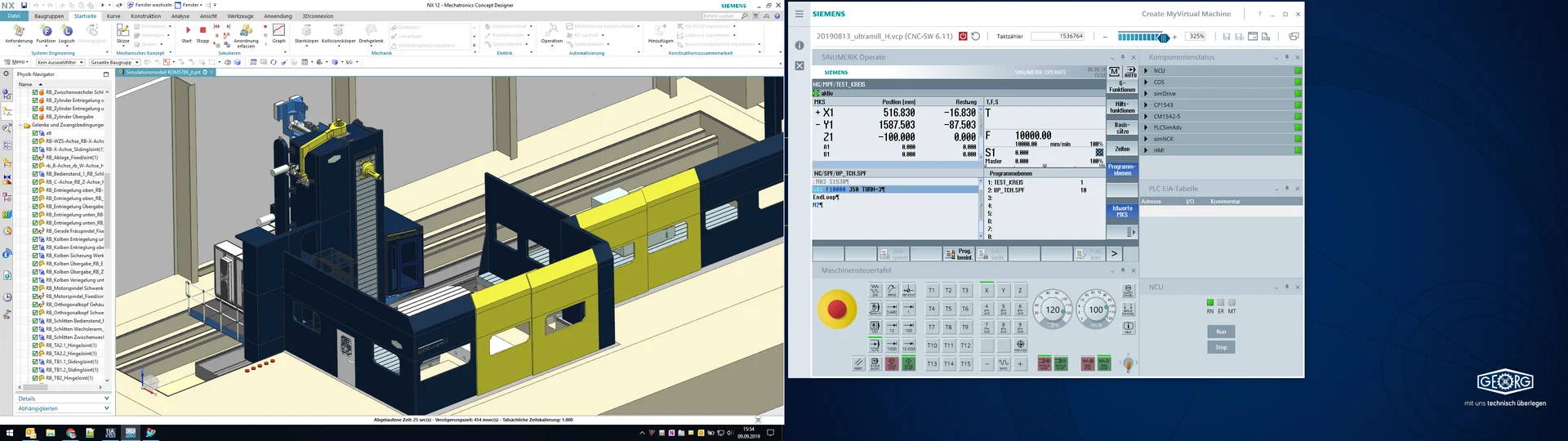This screenshot has width=1568, height=441.
Task: Adjust the spindle override dial showing 120
Action: pyautogui.click(x=1053, y=310)
